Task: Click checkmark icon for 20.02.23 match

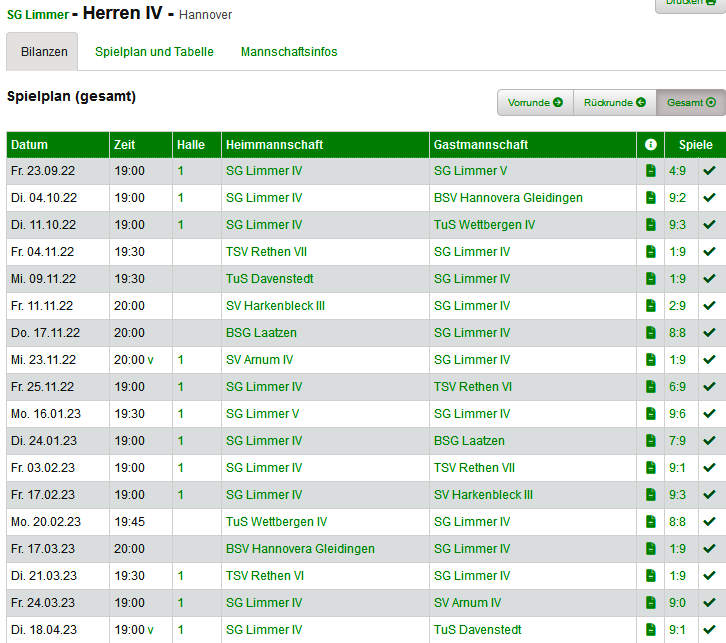Action: [709, 522]
